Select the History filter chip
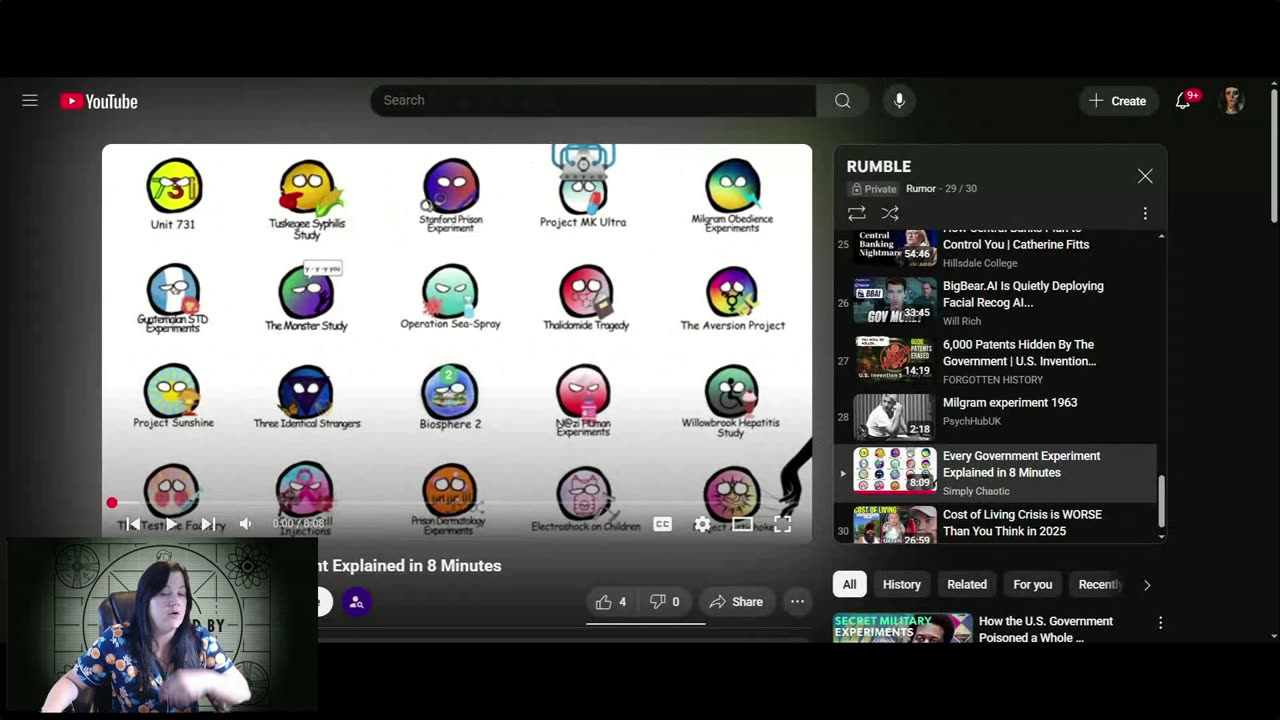1280x720 pixels. click(x=901, y=584)
